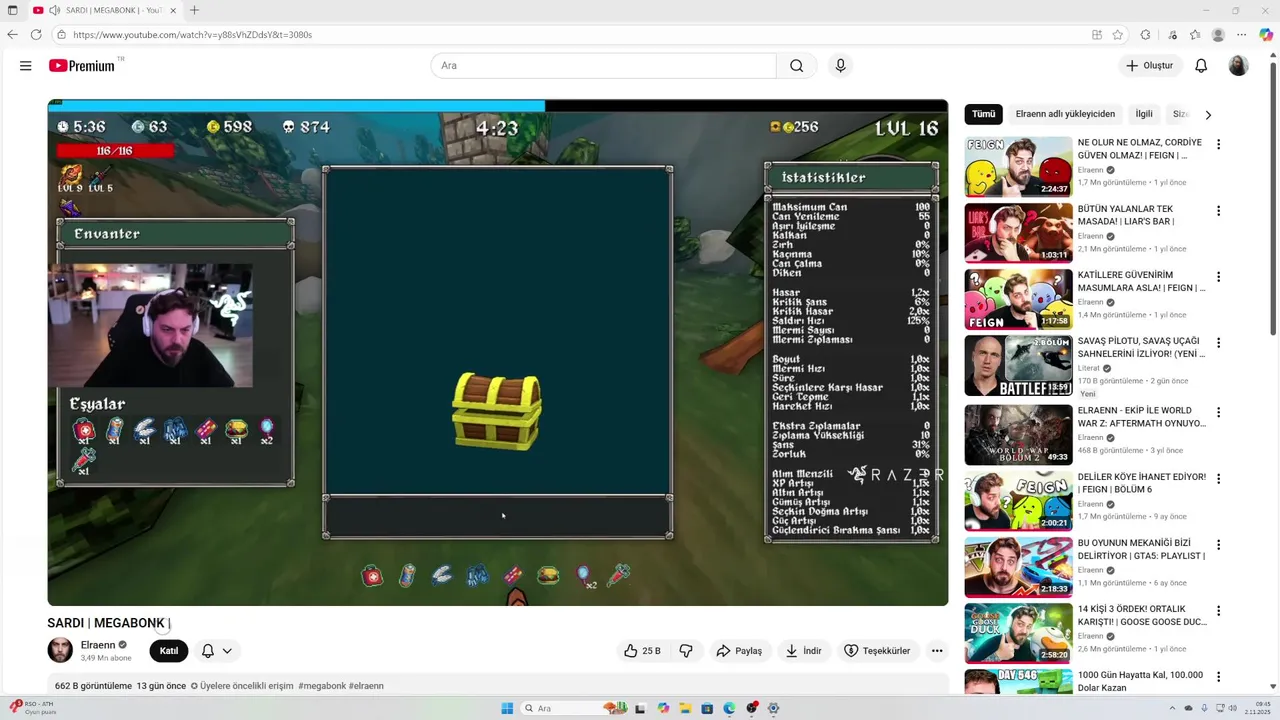This screenshot has height=720, width=1280.
Task: Open options for the Feign Cordiye video
Action: [1218, 145]
